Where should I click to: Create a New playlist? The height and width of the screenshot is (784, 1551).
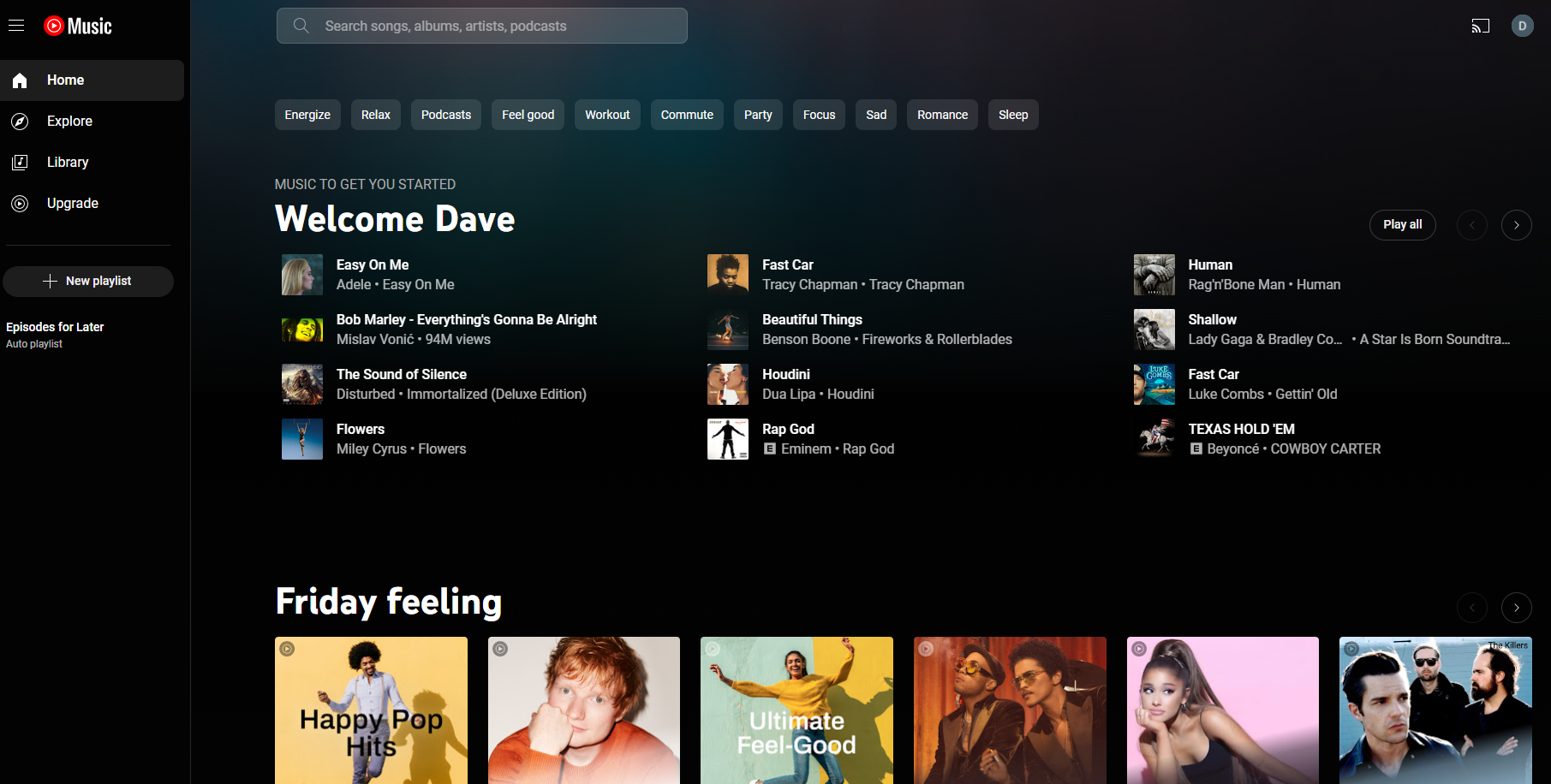(88, 281)
